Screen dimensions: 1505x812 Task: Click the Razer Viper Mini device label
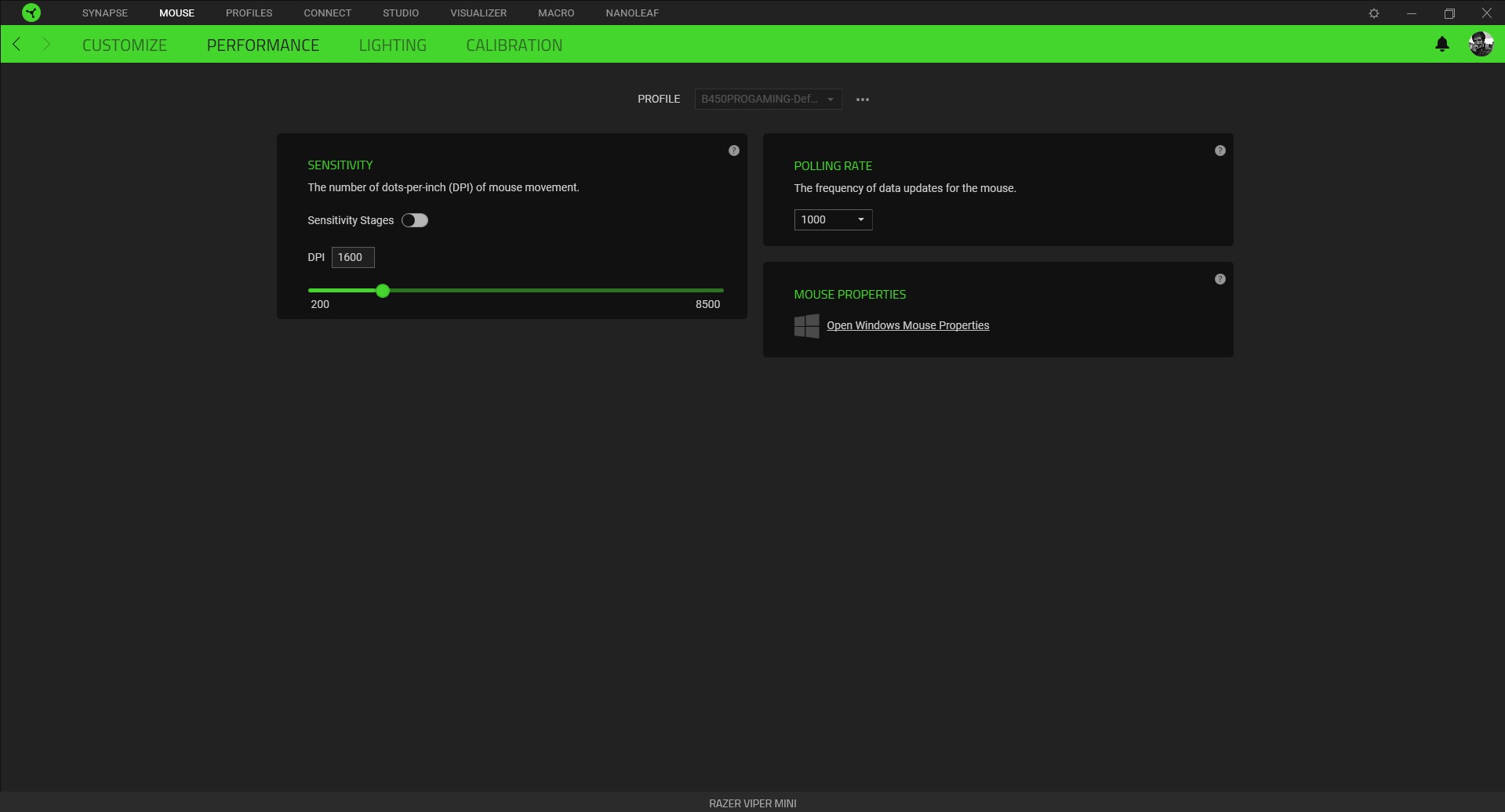pos(753,803)
